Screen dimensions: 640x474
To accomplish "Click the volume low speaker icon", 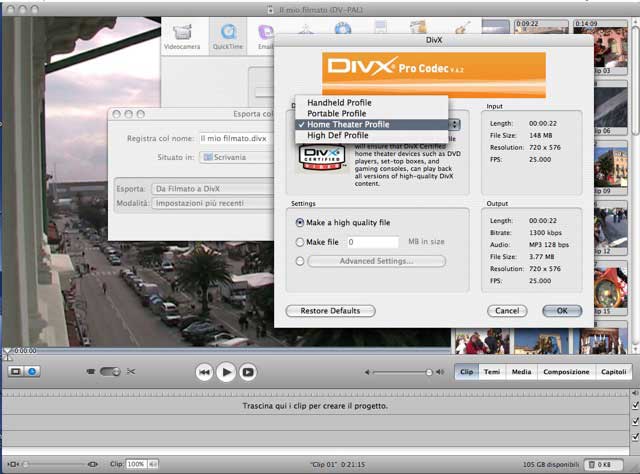I will click(x=367, y=372).
